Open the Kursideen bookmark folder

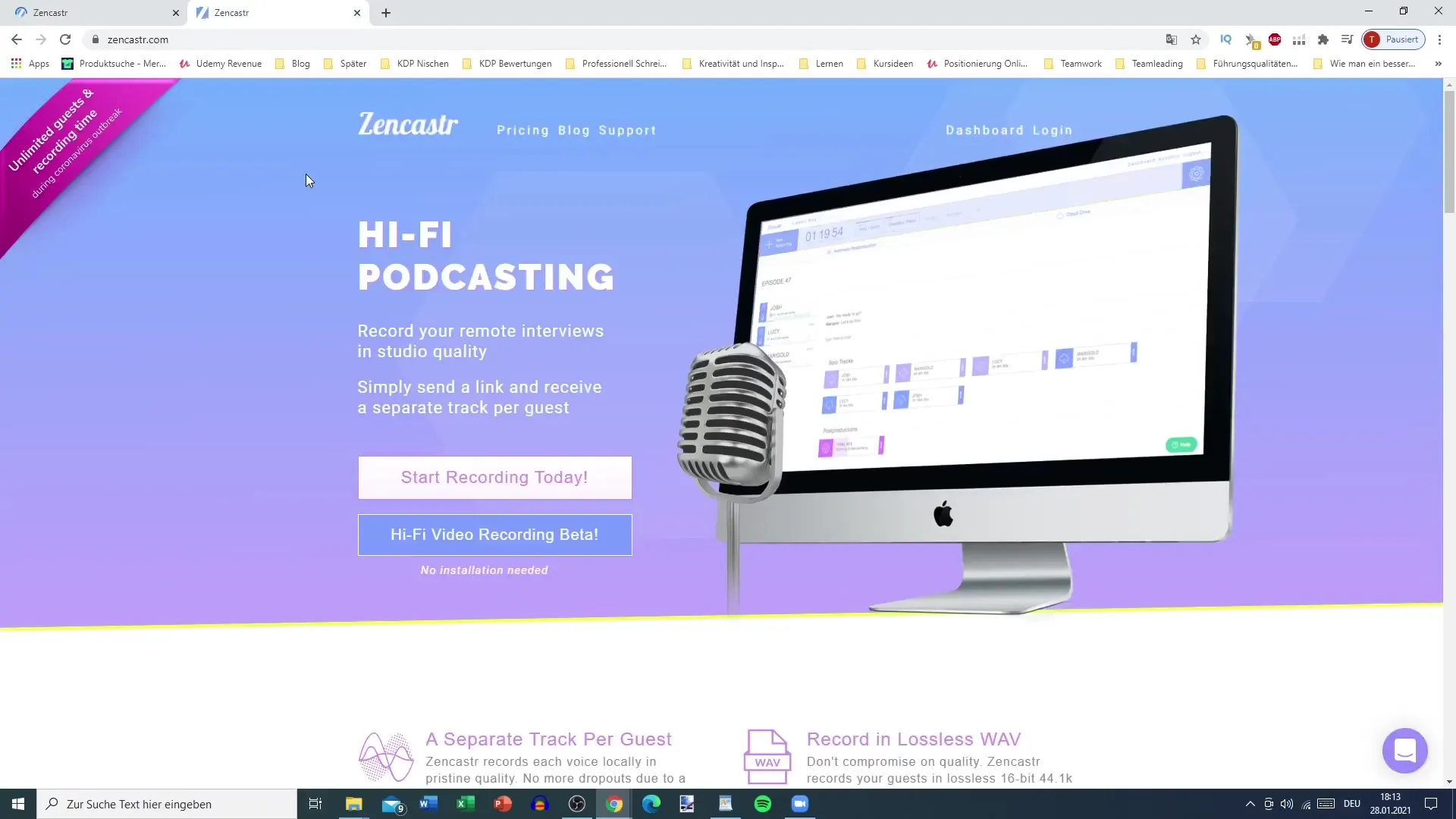pos(884,64)
